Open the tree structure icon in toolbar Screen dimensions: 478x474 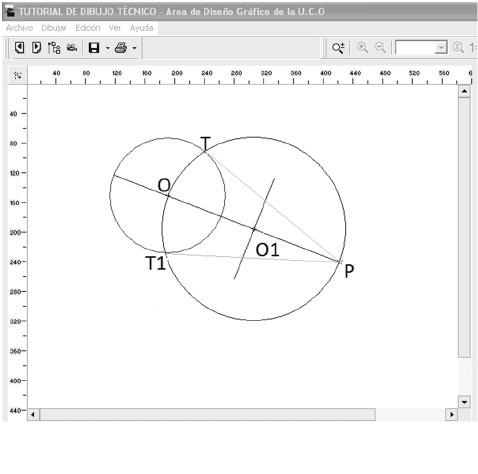(x=54, y=48)
